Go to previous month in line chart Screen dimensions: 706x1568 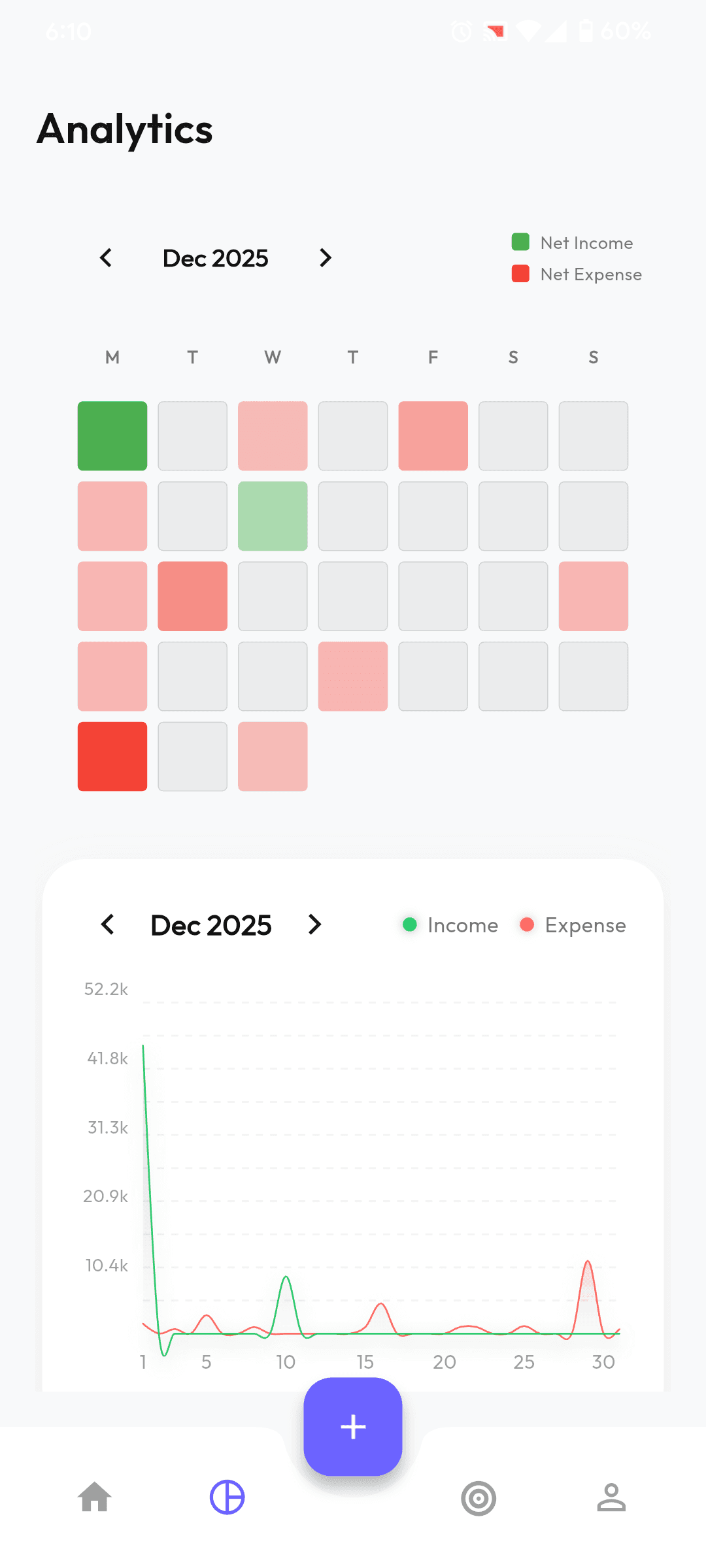[x=108, y=924]
